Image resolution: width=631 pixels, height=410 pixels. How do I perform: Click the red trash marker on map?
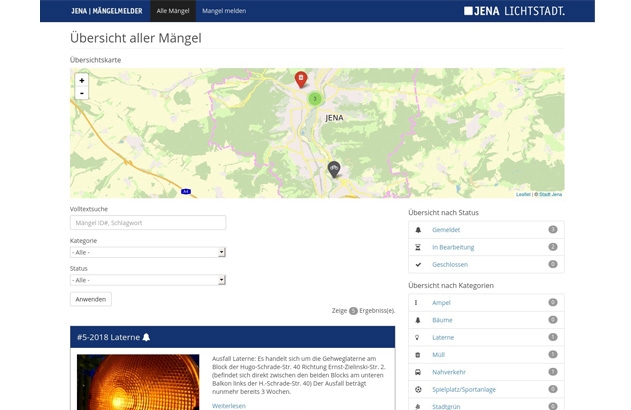coord(301,78)
